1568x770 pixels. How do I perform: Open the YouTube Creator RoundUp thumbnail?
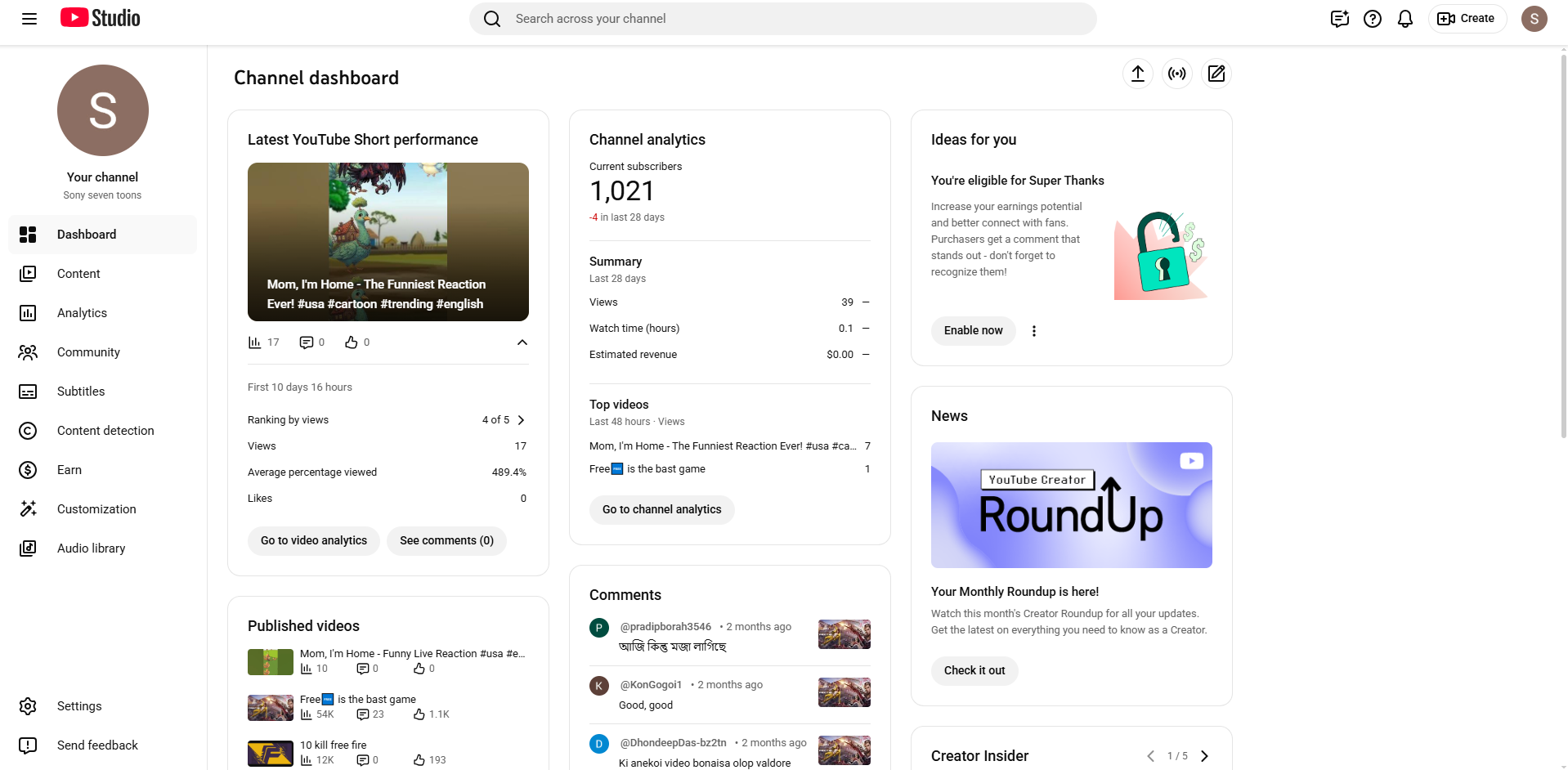pyautogui.click(x=1071, y=505)
